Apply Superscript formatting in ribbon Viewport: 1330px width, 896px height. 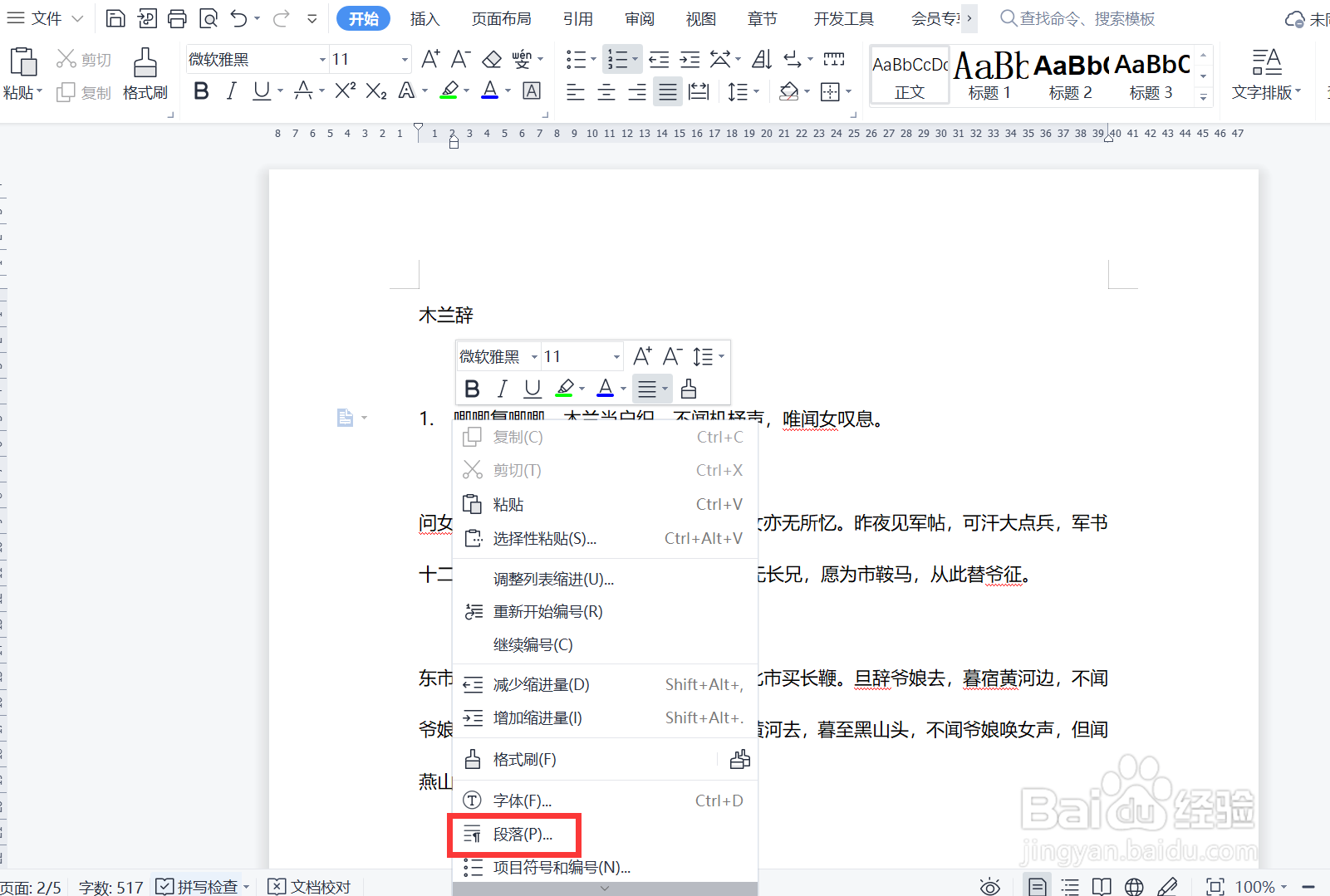coord(346,91)
